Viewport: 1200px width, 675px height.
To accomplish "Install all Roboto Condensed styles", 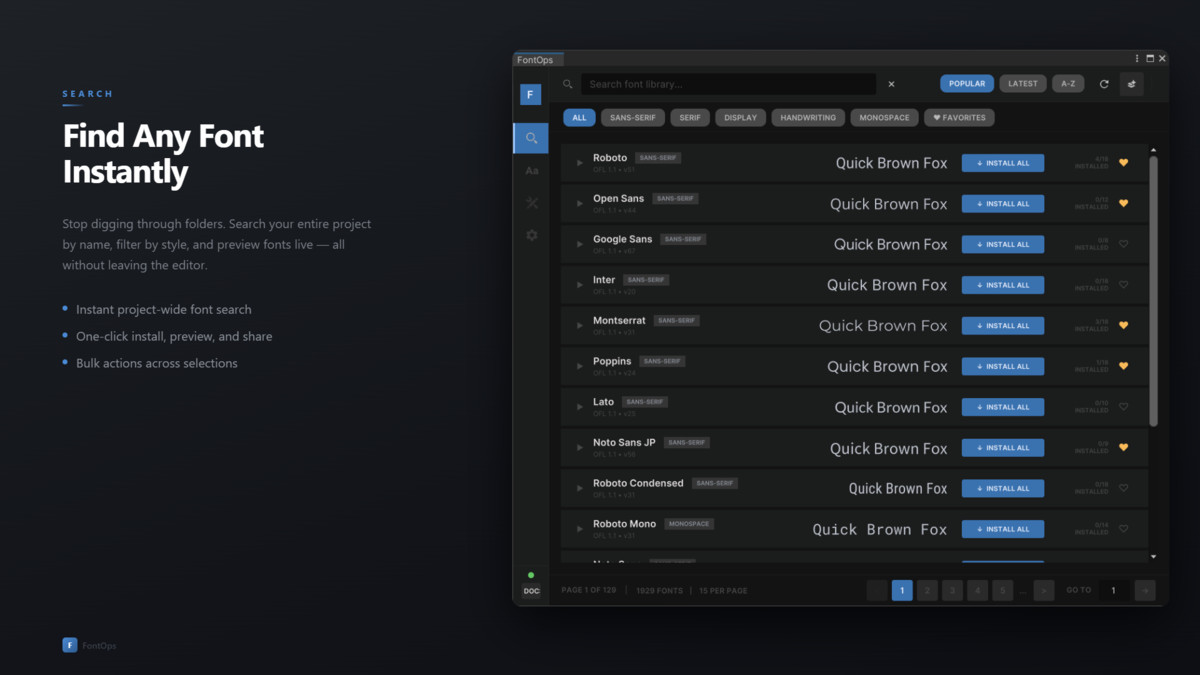I will (x=1003, y=488).
